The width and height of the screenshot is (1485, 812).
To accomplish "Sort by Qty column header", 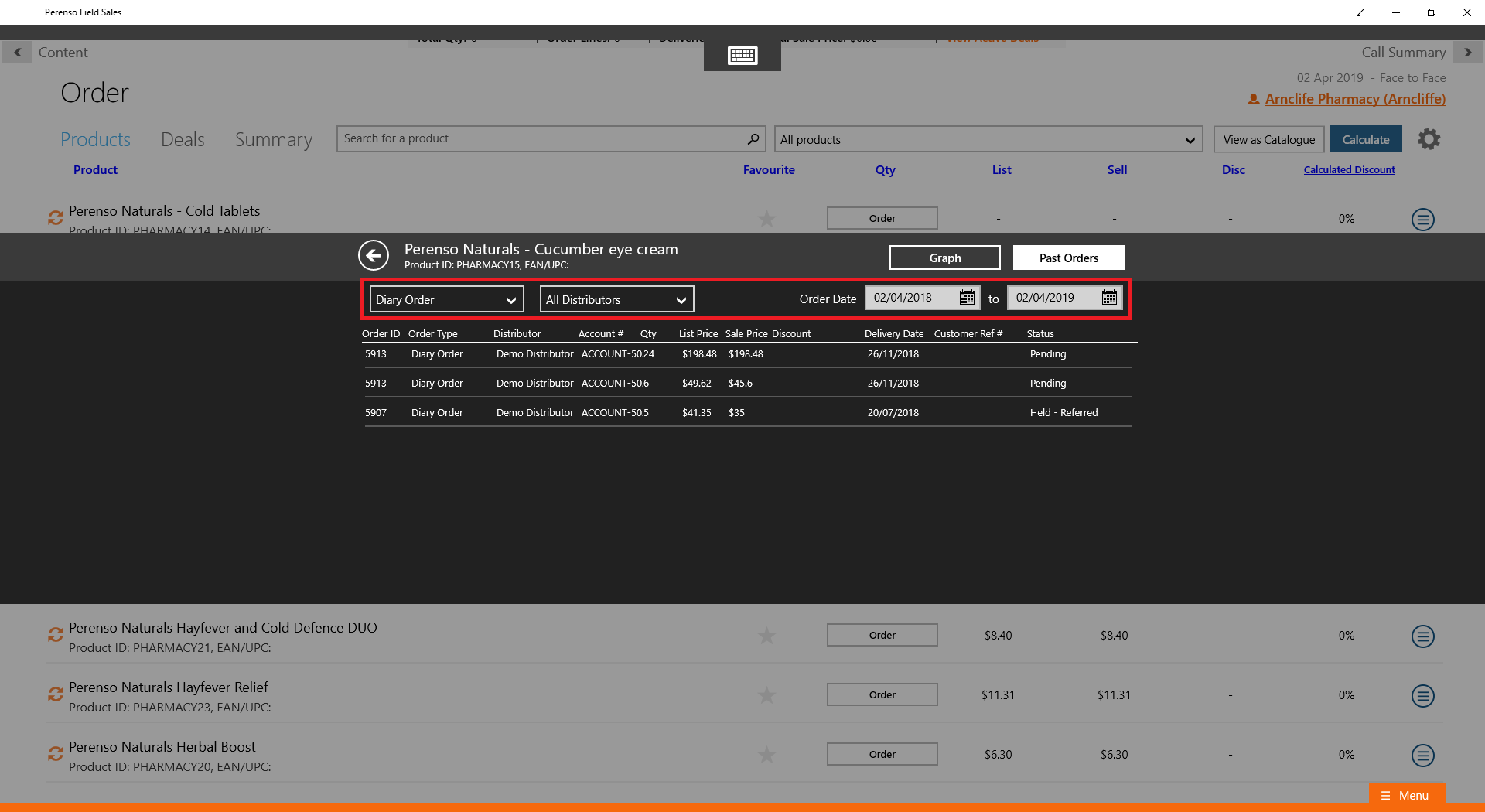I will 885,169.
